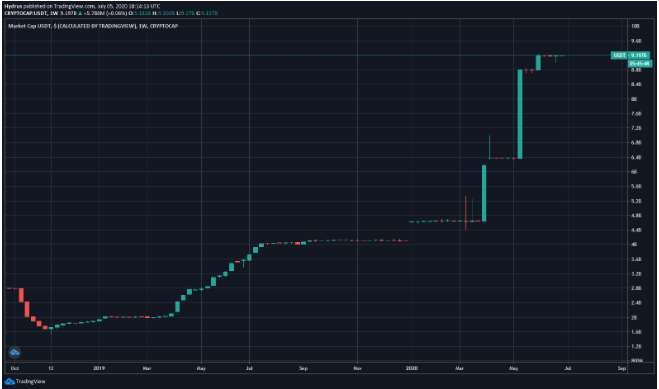The height and width of the screenshot is (389, 659).
Task: Select the red candle with long wick near March 2020
Action: [466, 213]
